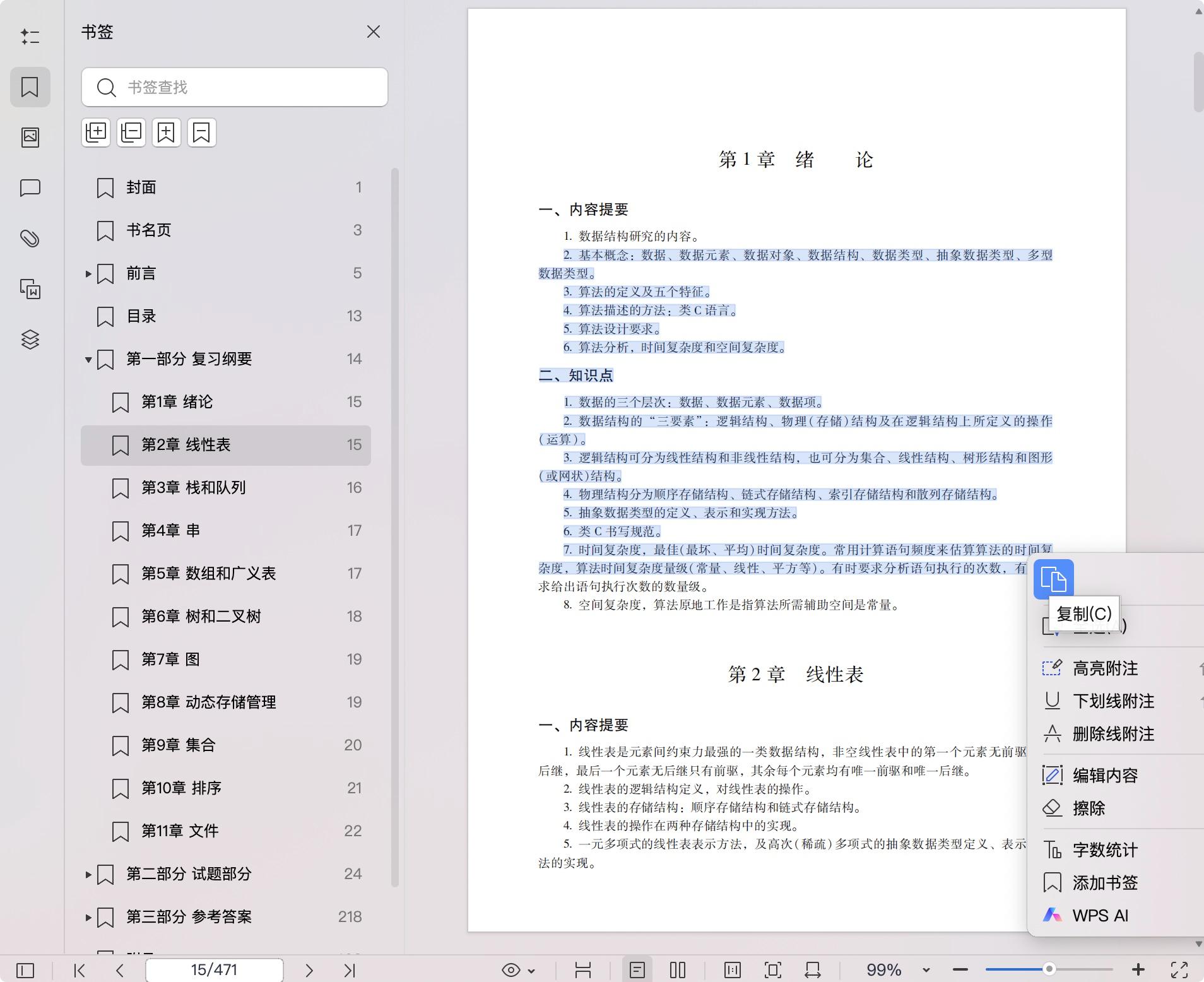Click collapse all bookmarks icon
The image size is (1204, 982).
pyautogui.click(x=131, y=133)
